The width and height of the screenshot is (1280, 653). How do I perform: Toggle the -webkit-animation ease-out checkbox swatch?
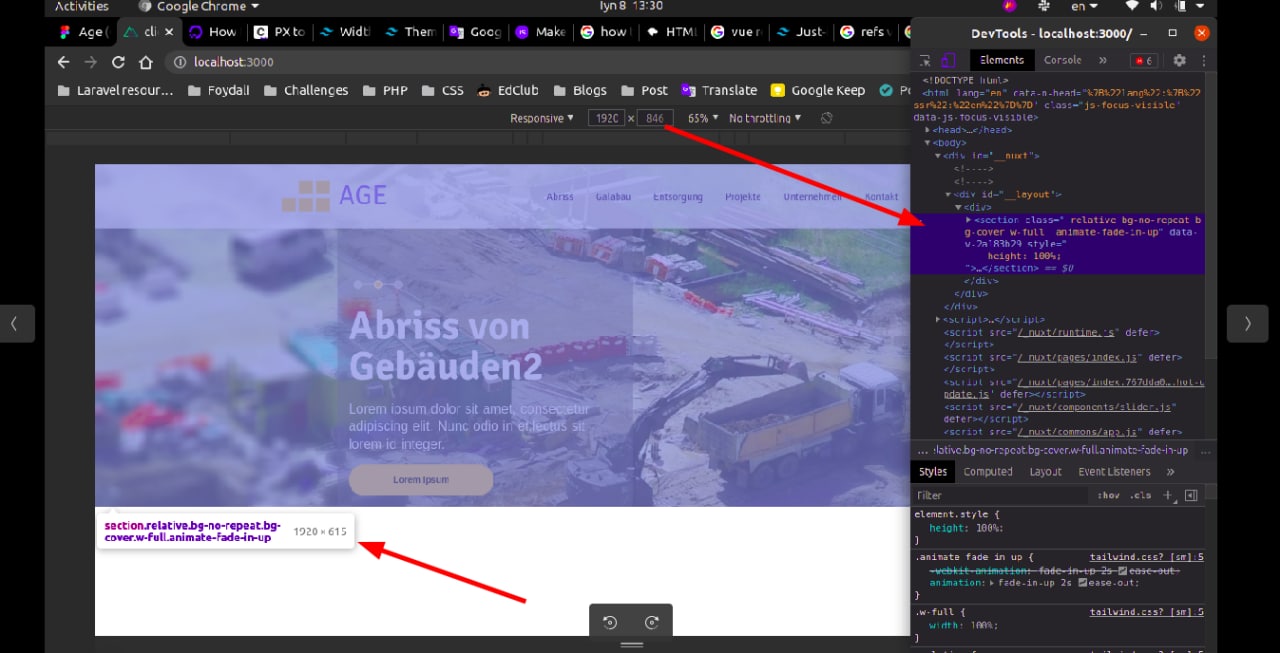click(1123, 570)
